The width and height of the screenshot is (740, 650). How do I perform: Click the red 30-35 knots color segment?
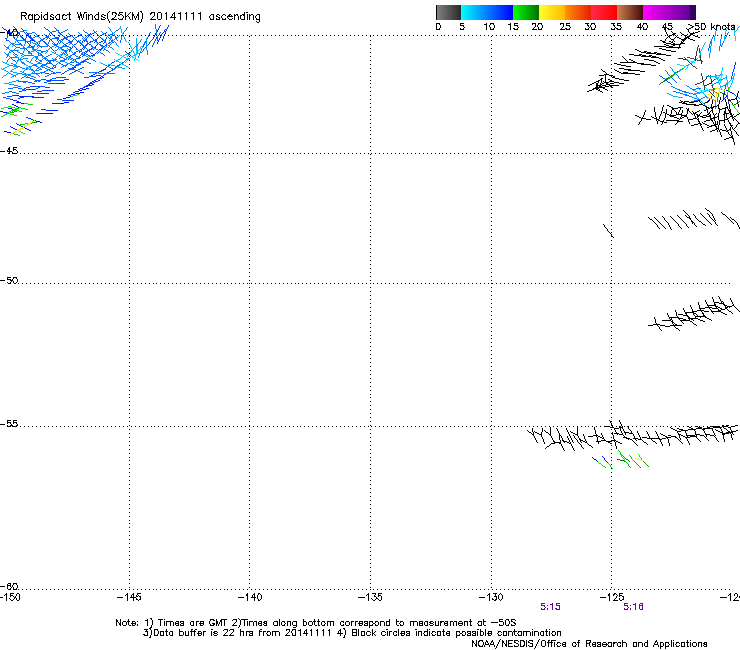(604, 12)
